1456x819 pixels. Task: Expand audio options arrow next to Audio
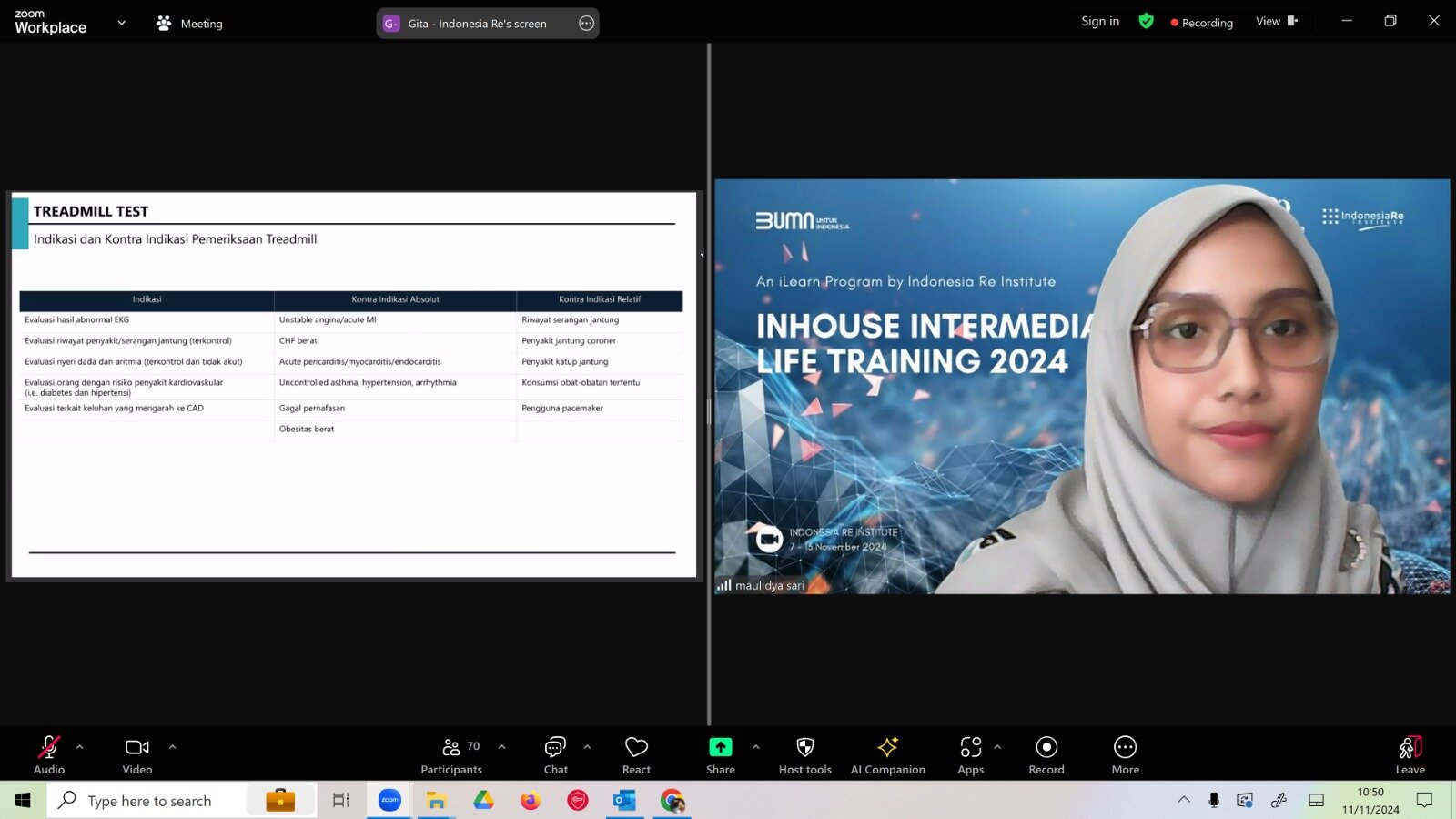coord(79,747)
